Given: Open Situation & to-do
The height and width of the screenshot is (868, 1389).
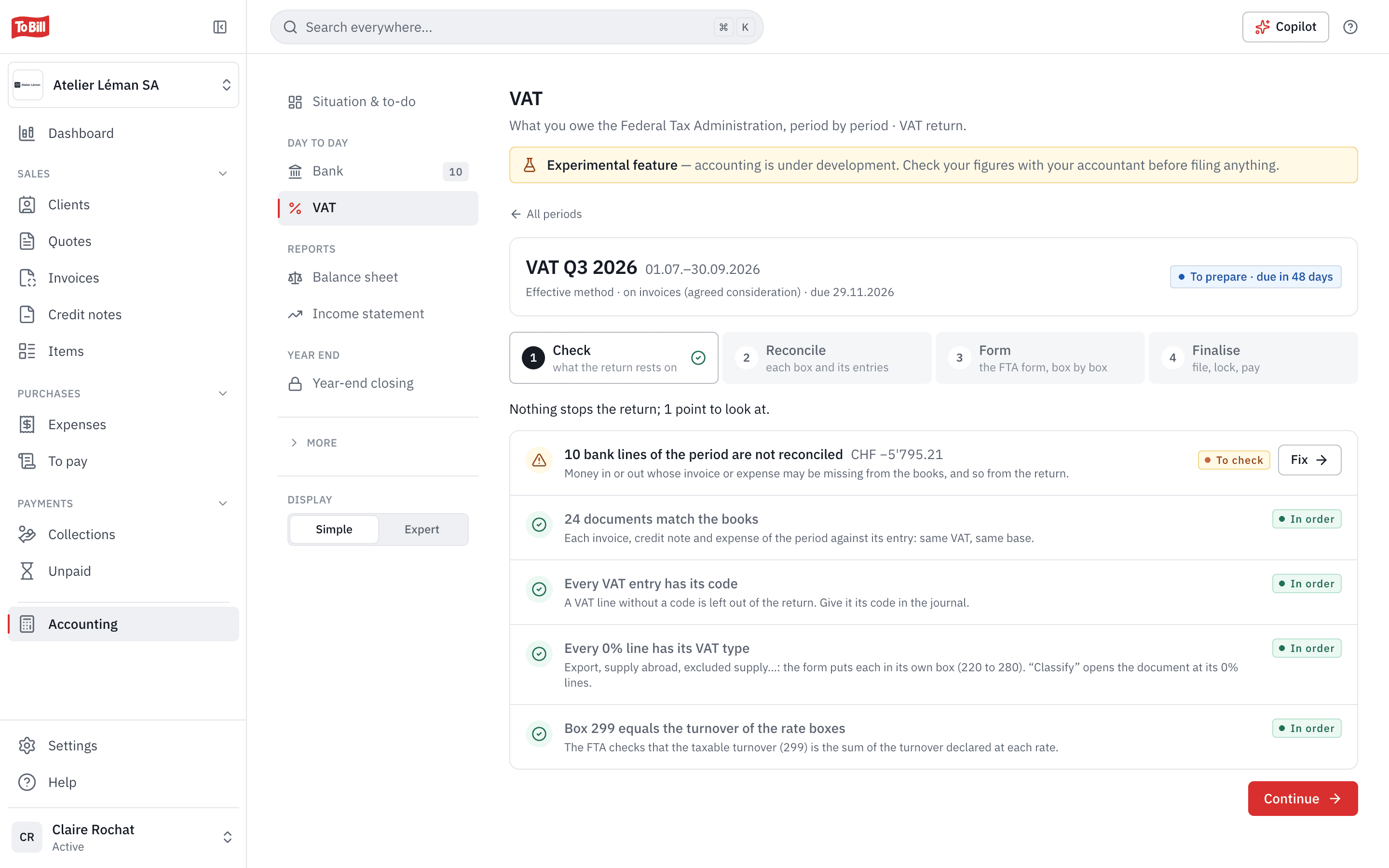Looking at the screenshot, I should [378, 102].
